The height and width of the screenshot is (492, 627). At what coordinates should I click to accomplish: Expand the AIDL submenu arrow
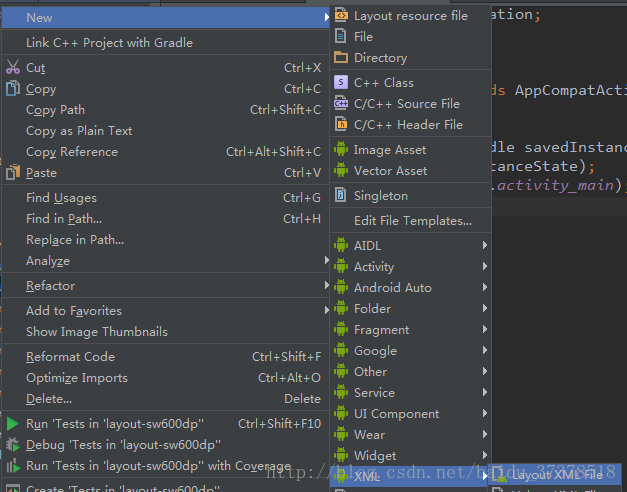485,245
